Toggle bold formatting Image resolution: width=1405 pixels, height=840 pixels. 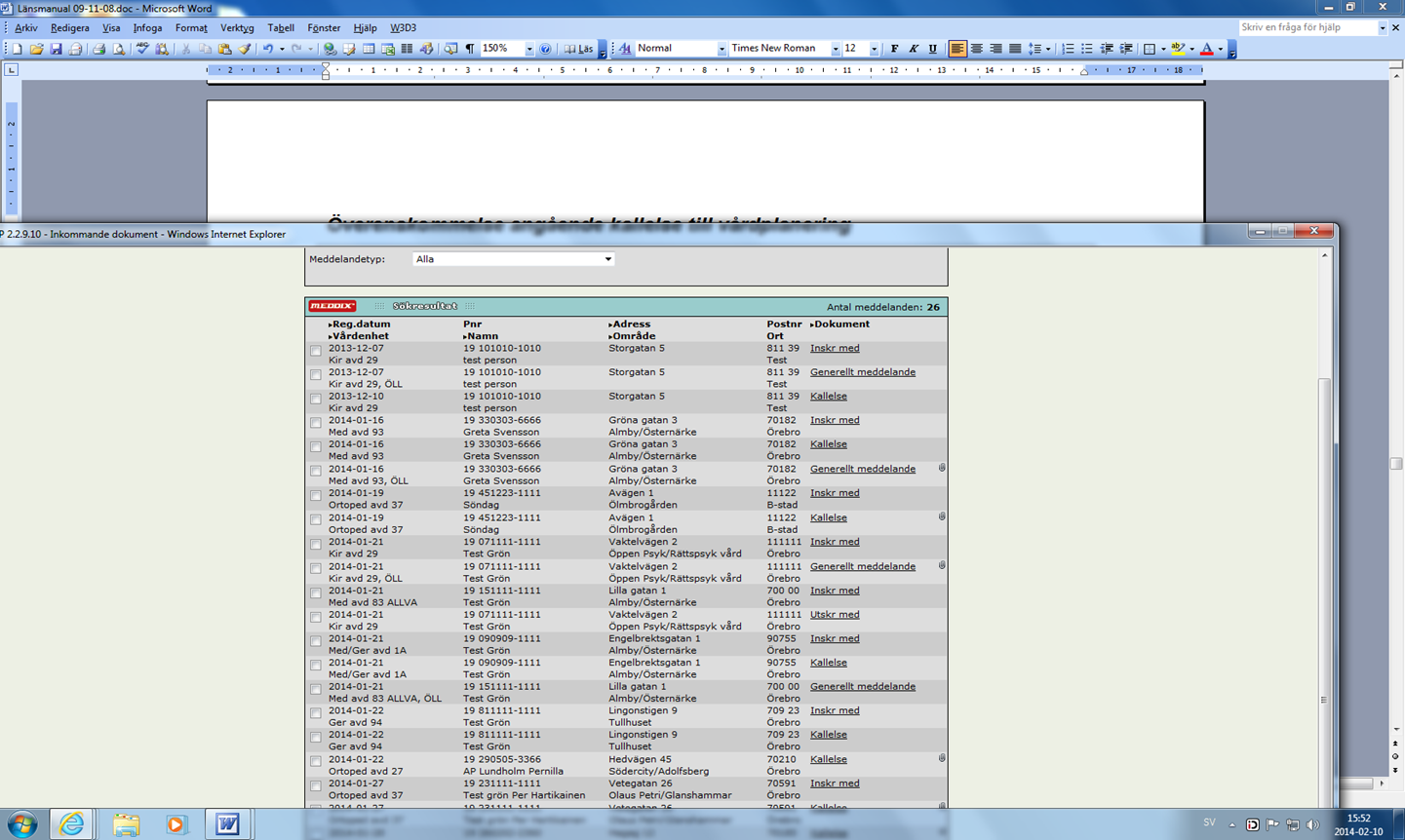tap(894, 49)
